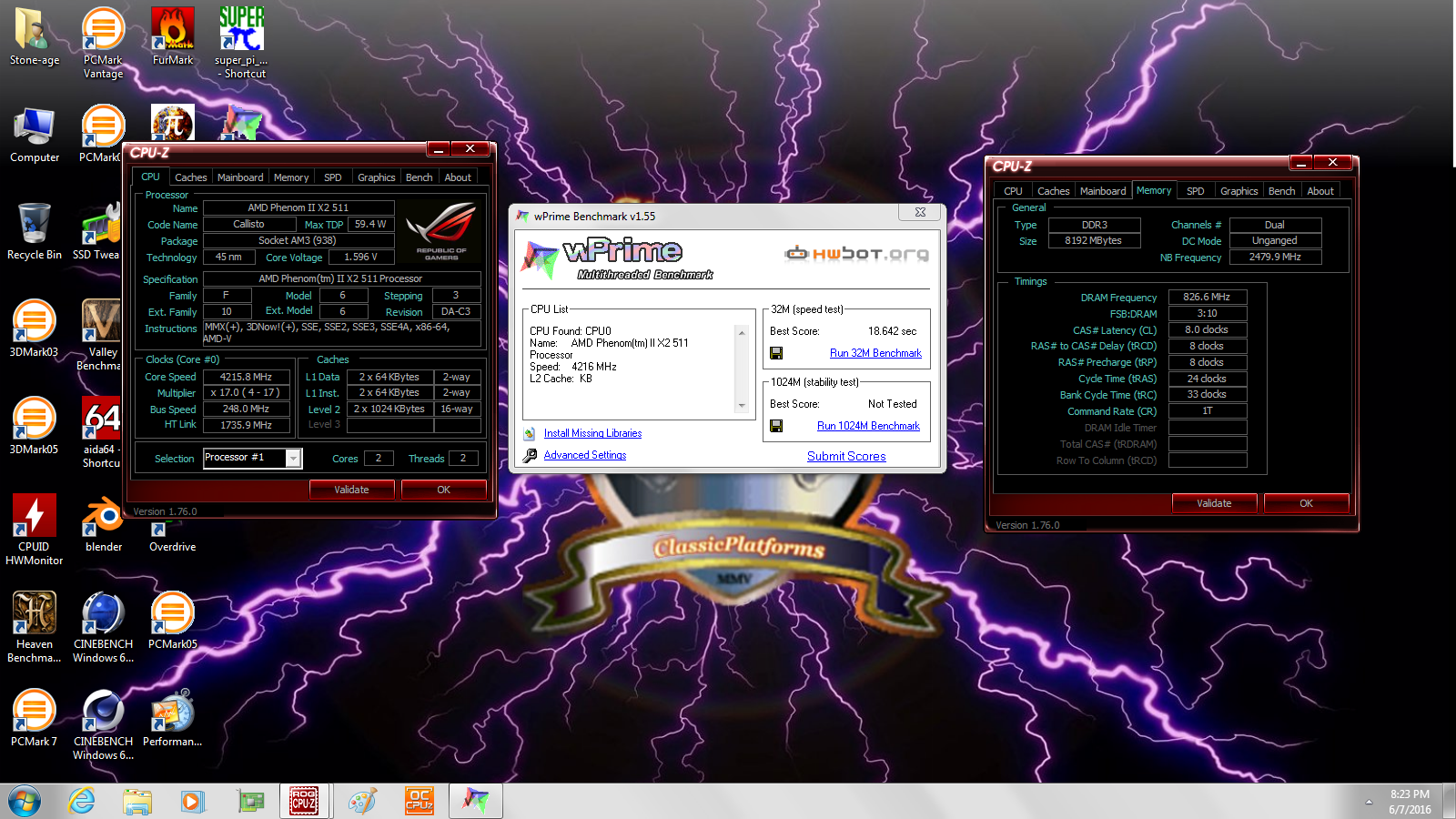Launch blender desktop shortcut
Screen dimensions: 1456x819
click(103, 524)
